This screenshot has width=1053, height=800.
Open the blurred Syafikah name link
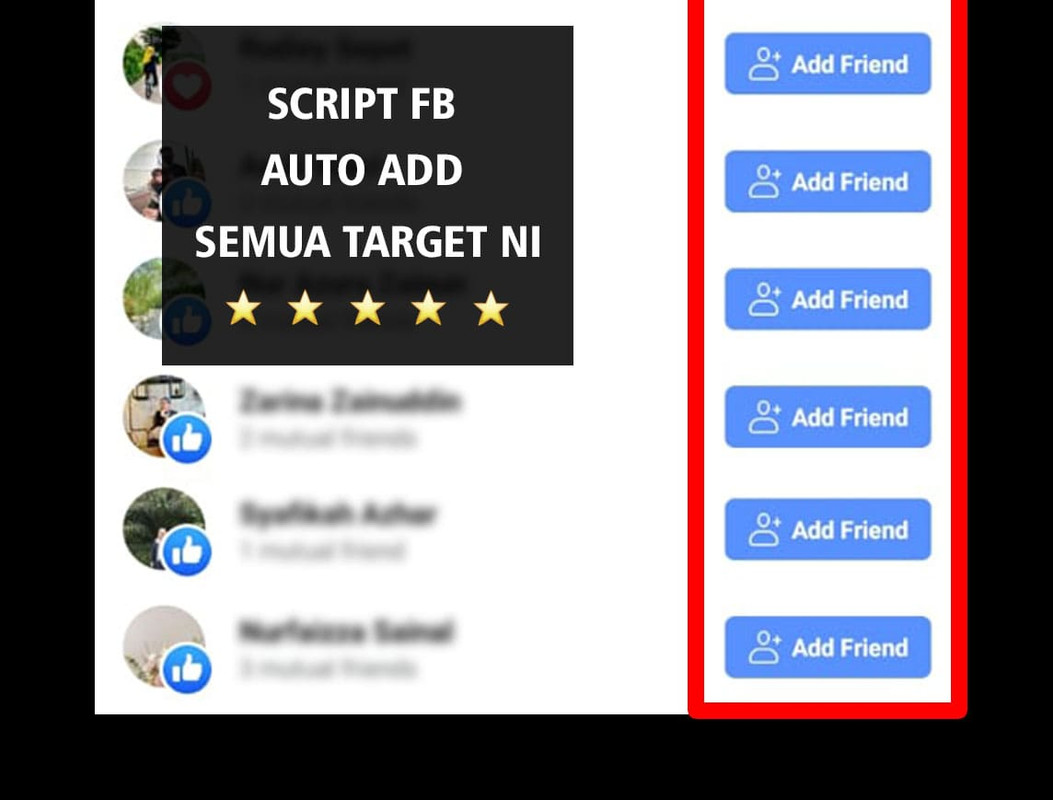click(338, 514)
